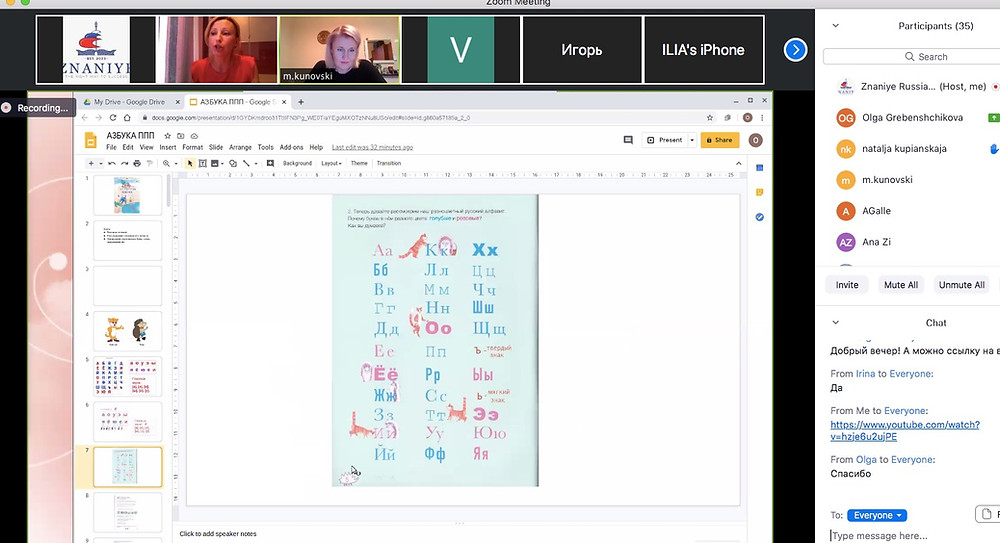Open the Edit menu in Slides
The image size is (1000, 543).
click(128, 147)
